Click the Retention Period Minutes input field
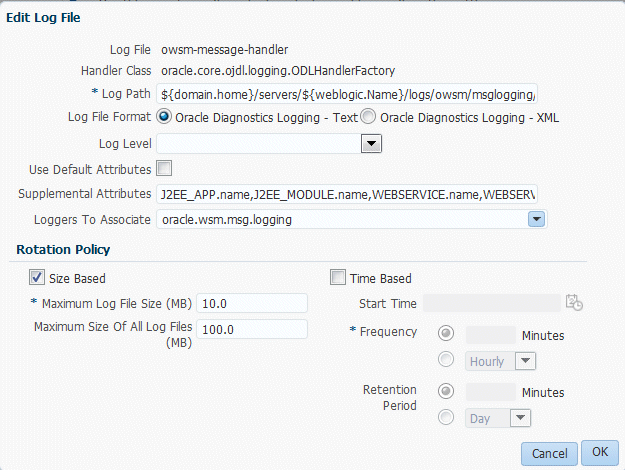The width and height of the screenshot is (625, 470). point(491,392)
